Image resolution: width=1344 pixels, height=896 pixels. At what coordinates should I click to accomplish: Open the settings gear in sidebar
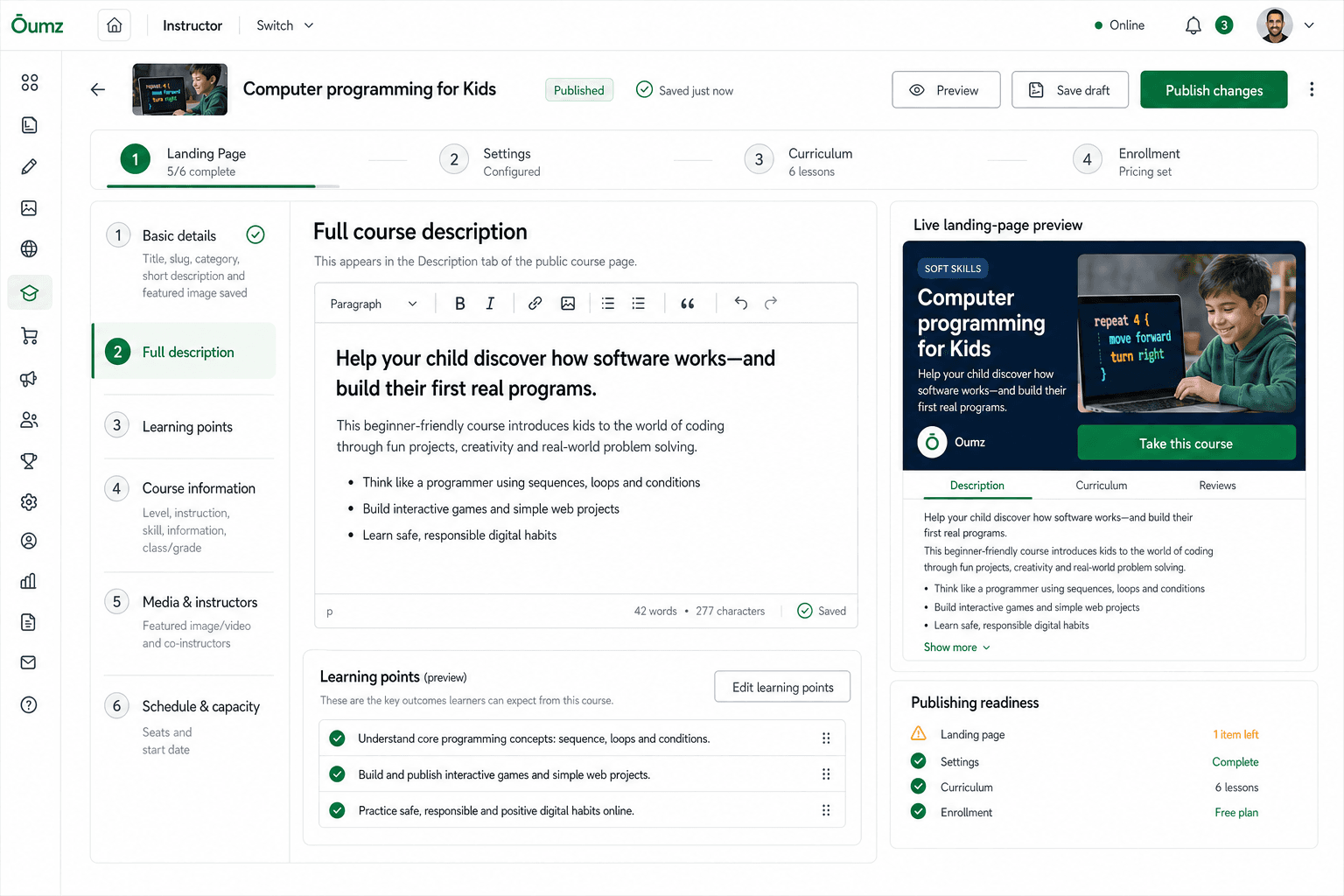pos(29,502)
